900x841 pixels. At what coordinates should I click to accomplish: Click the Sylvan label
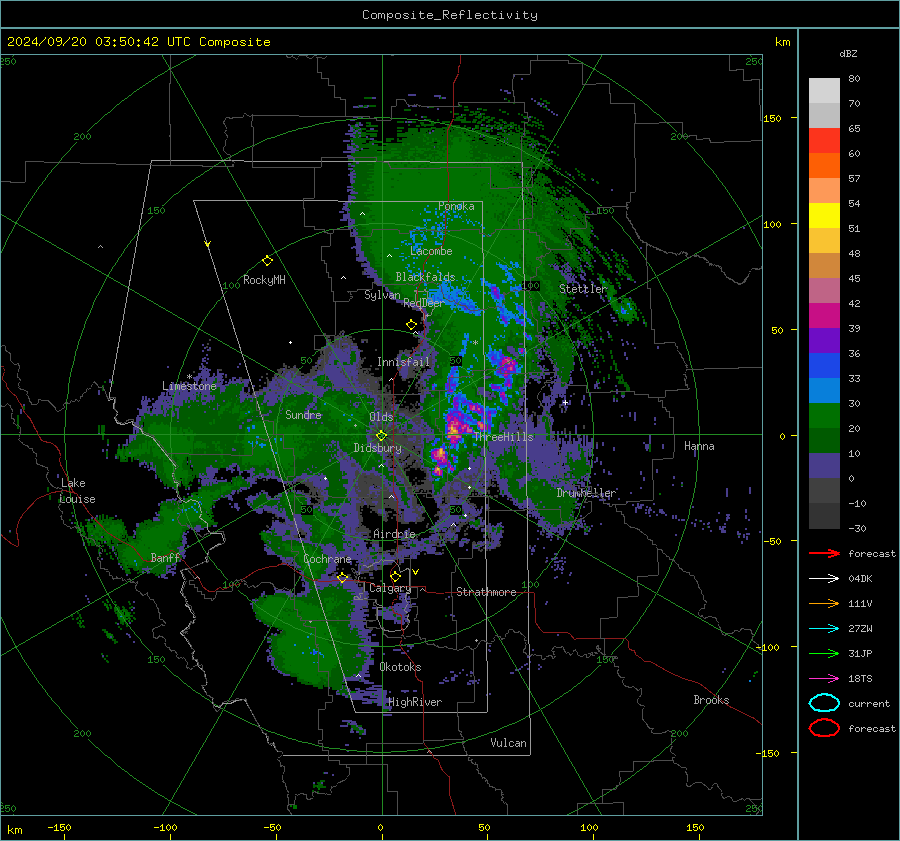point(382,295)
